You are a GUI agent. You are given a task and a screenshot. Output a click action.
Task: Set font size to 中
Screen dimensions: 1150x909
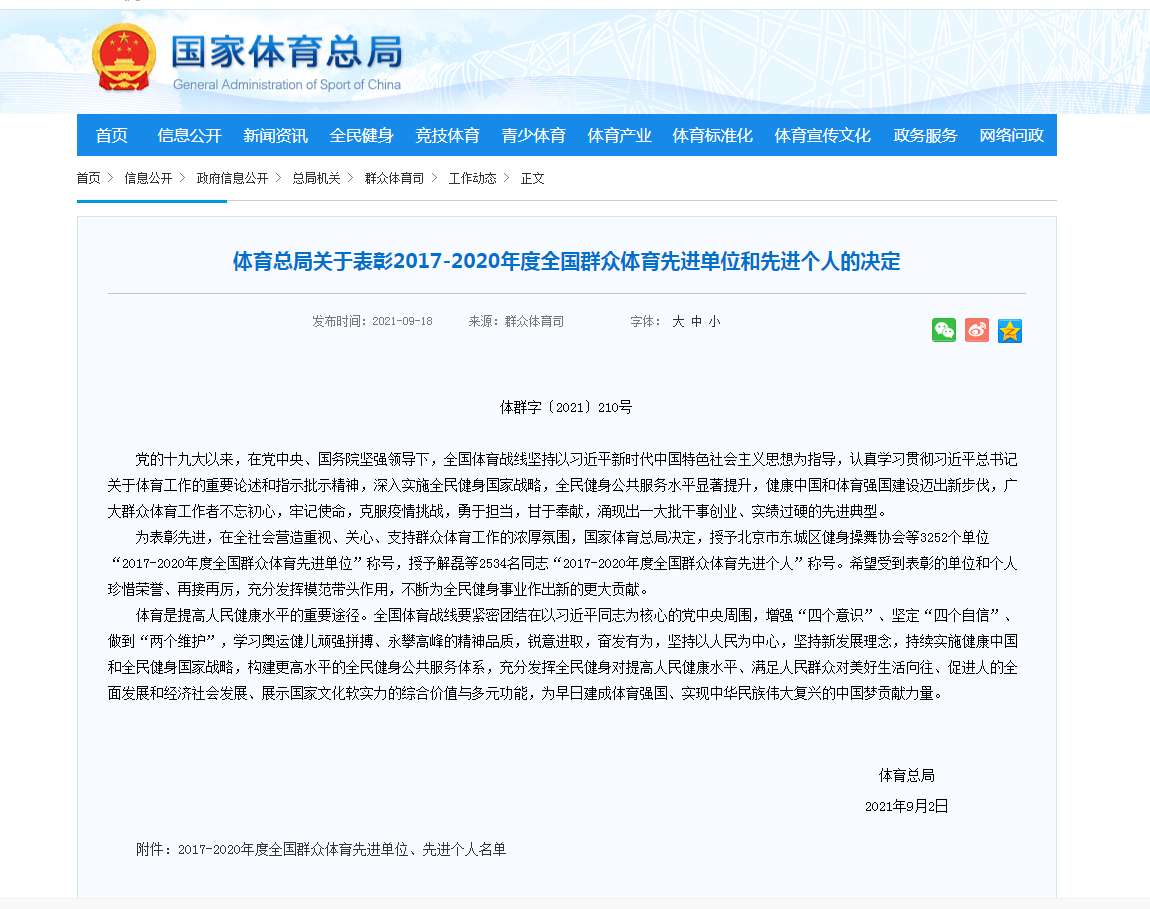(x=697, y=321)
